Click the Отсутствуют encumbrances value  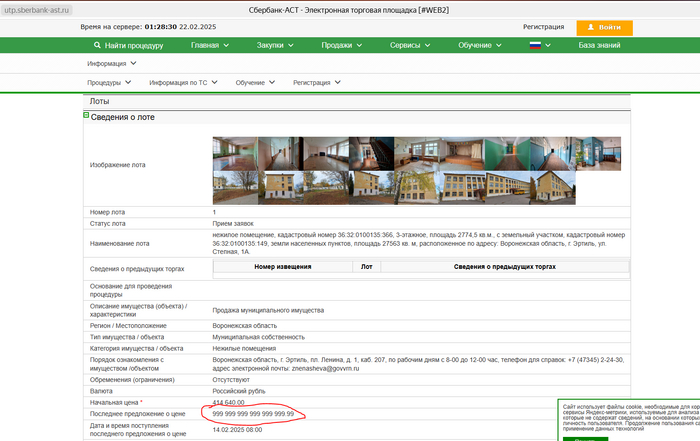231,380
